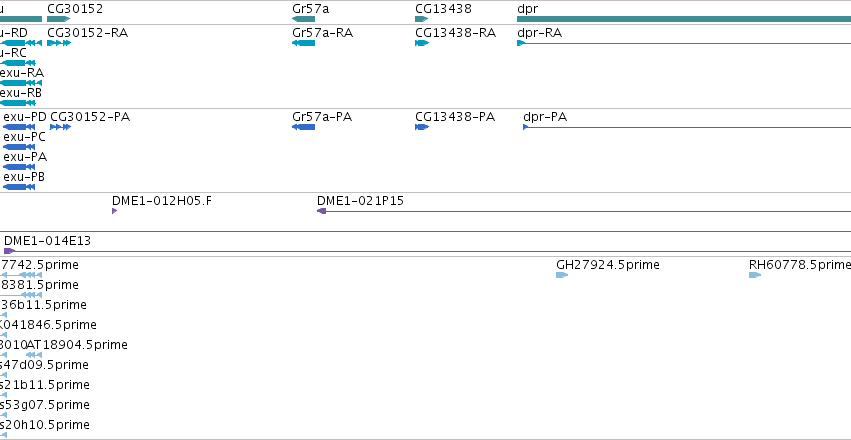The image size is (851, 440).
Task: Click the CG30152-PA protein arrows
Action: 60,127
